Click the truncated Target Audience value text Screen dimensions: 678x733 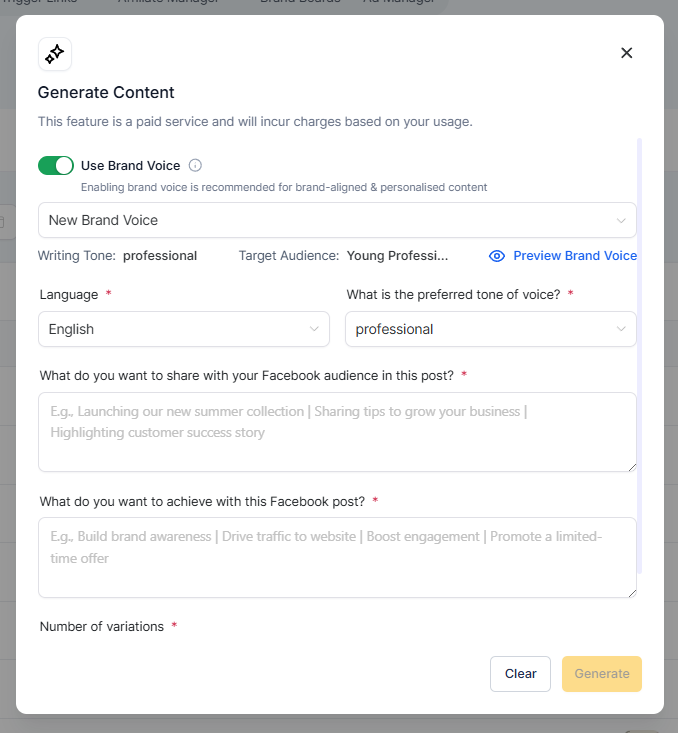(397, 256)
